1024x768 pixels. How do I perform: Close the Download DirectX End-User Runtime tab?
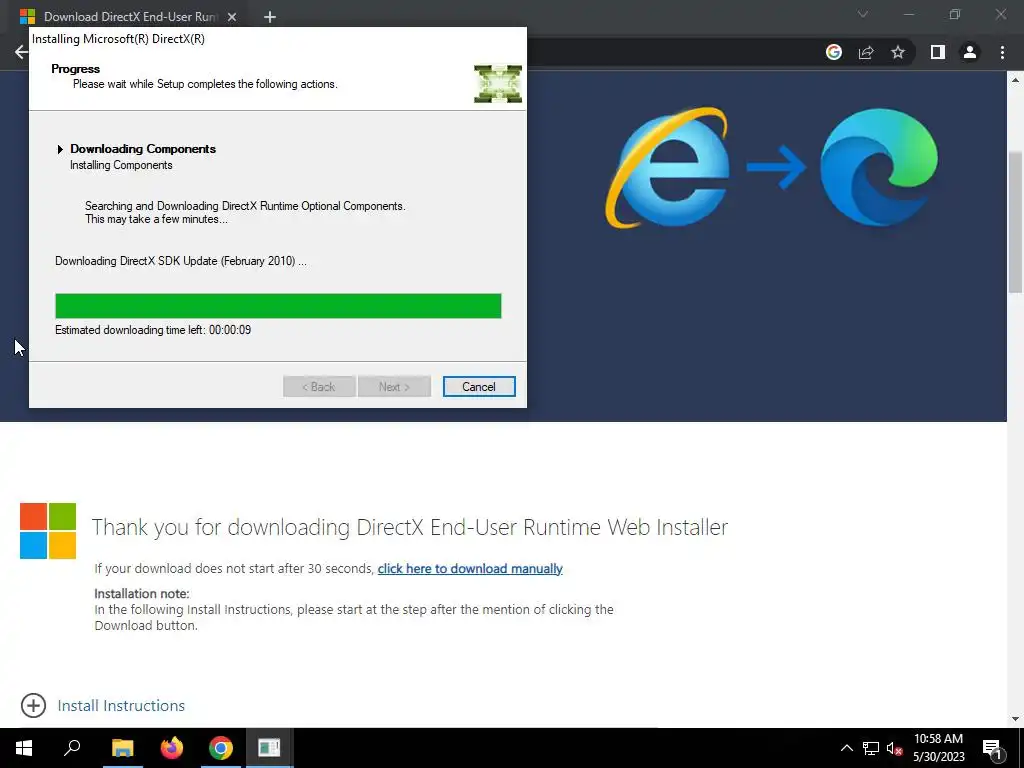(232, 17)
